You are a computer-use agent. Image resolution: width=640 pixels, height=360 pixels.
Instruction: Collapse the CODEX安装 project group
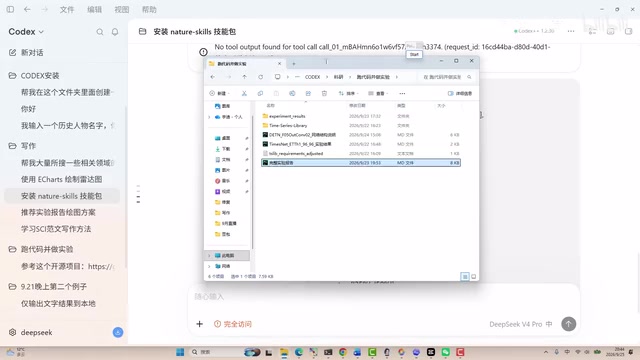[x=34, y=76]
